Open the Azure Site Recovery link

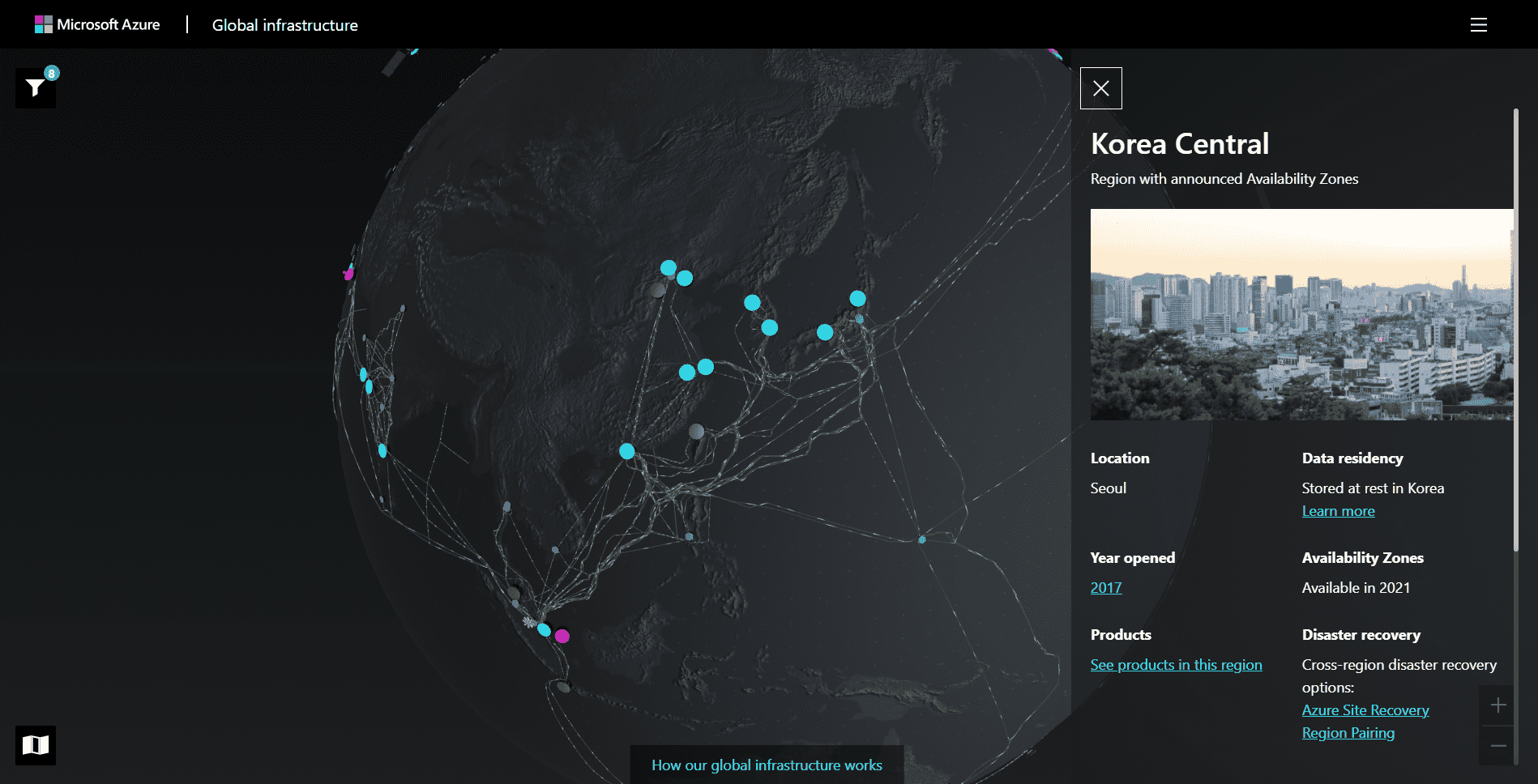1365,710
